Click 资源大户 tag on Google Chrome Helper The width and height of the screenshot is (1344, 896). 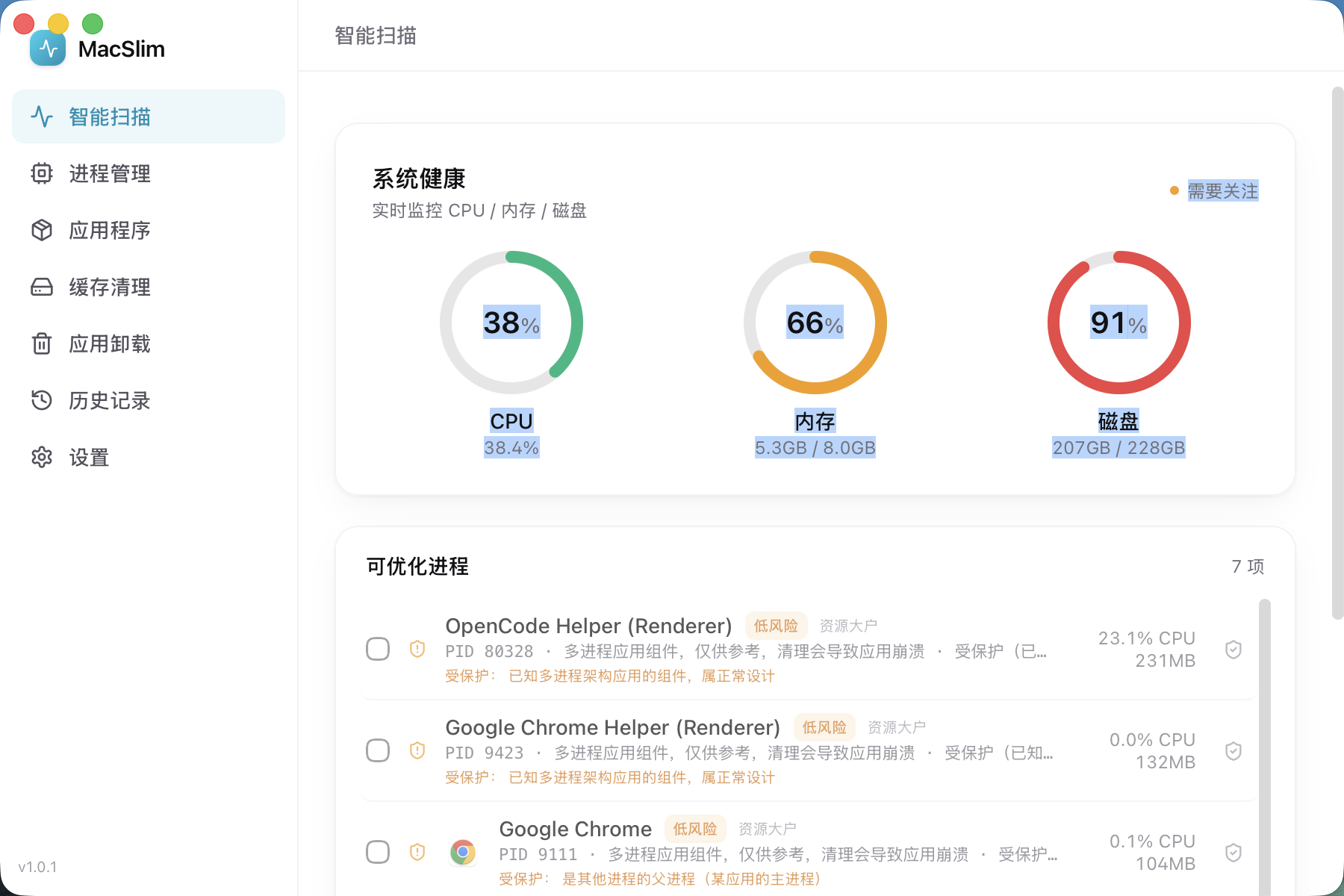coord(897,727)
